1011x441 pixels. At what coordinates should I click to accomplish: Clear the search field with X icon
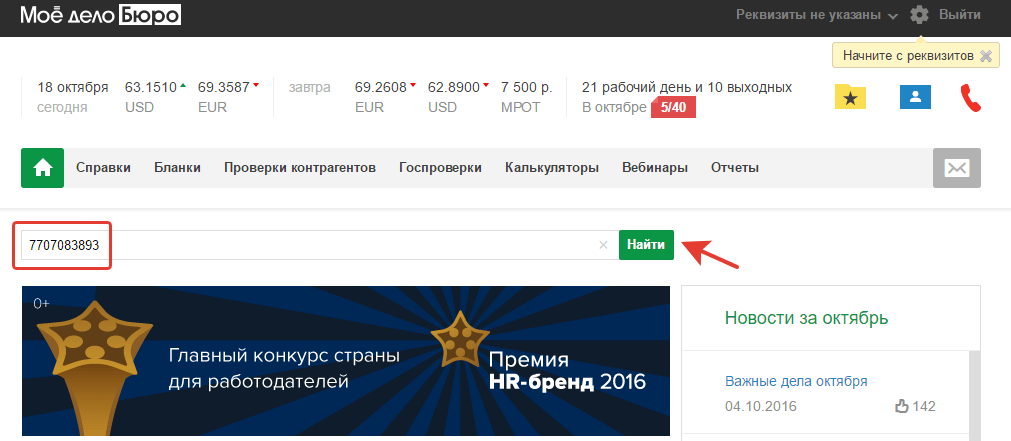pos(604,245)
